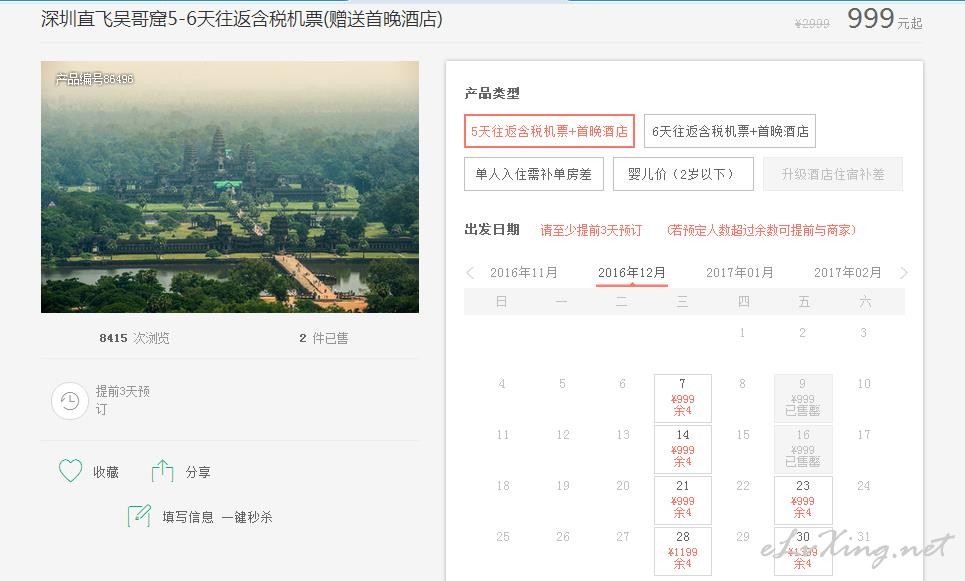965x581 pixels.
Task: Open the Angkor Wat product photo
Action: click(x=230, y=187)
